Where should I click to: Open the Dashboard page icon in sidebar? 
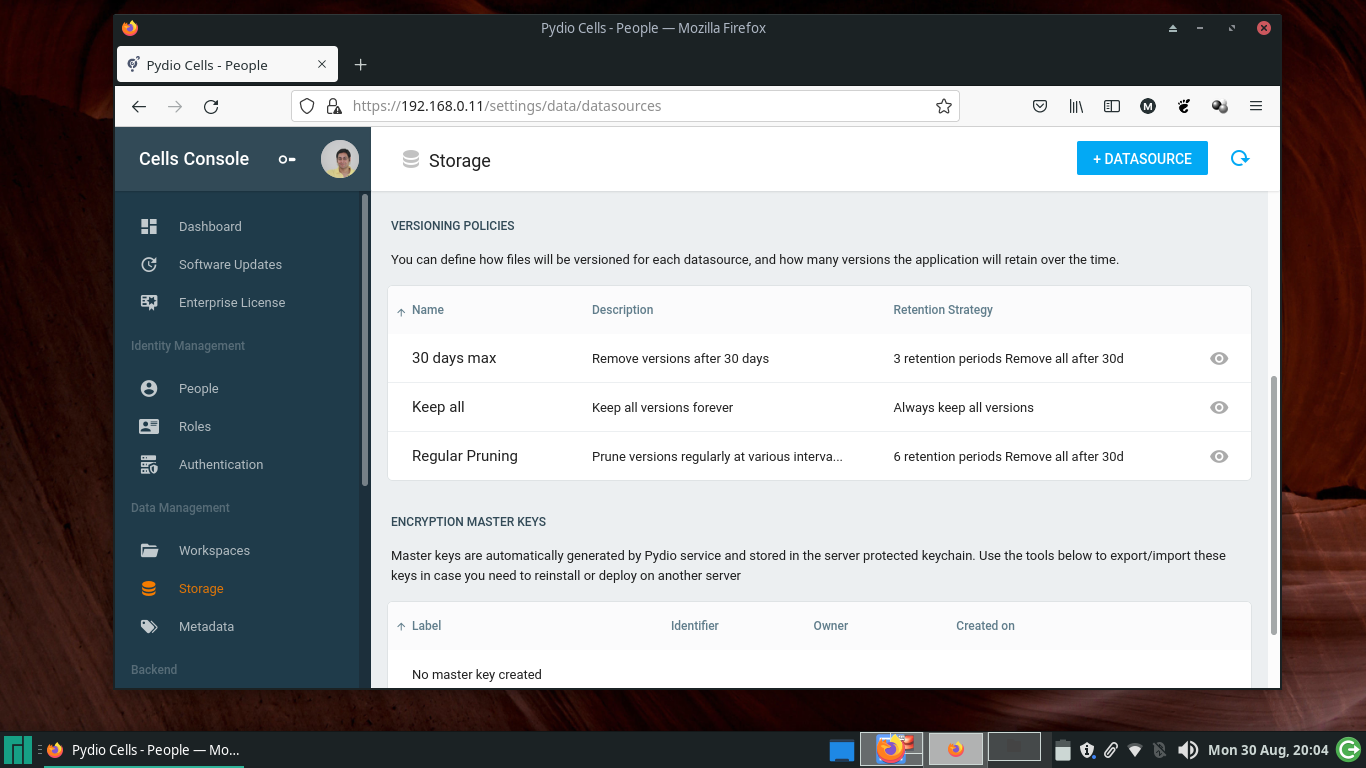(x=149, y=226)
